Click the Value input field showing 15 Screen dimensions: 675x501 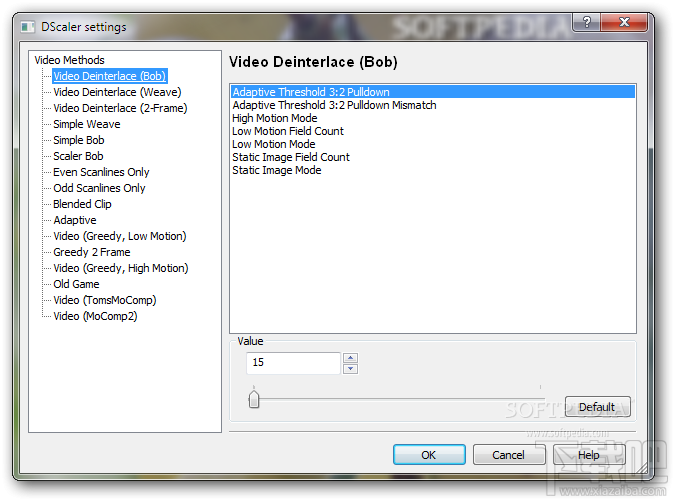(293, 363)
